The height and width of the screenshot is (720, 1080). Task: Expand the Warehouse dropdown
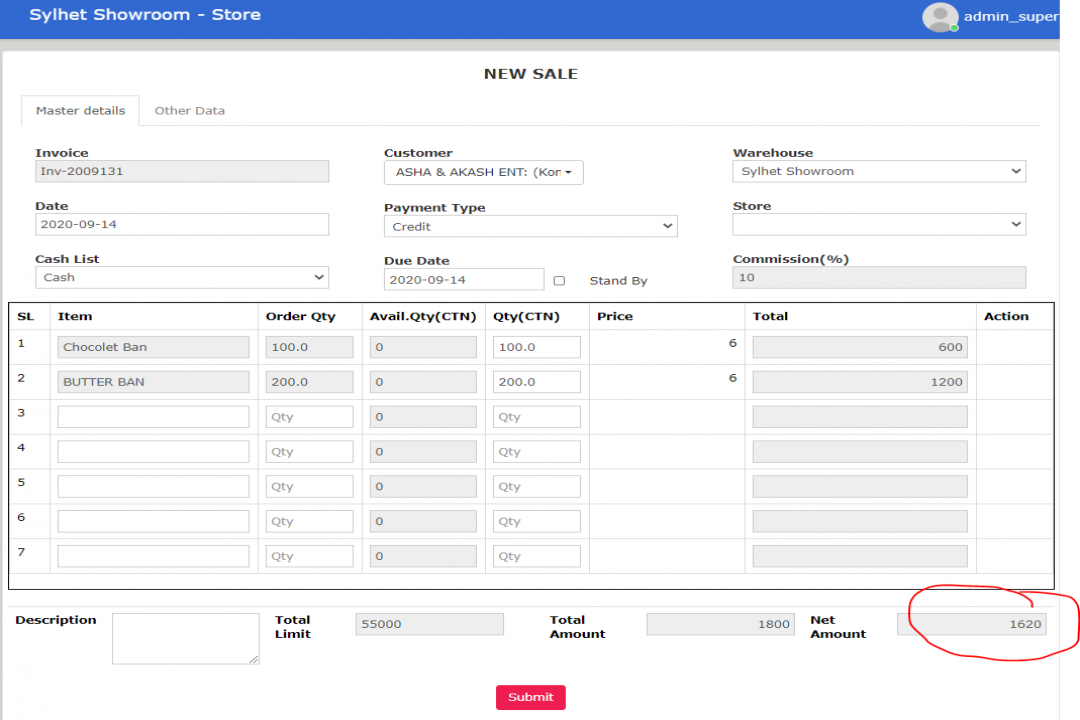pyautogui.click(x=879, y=172)
